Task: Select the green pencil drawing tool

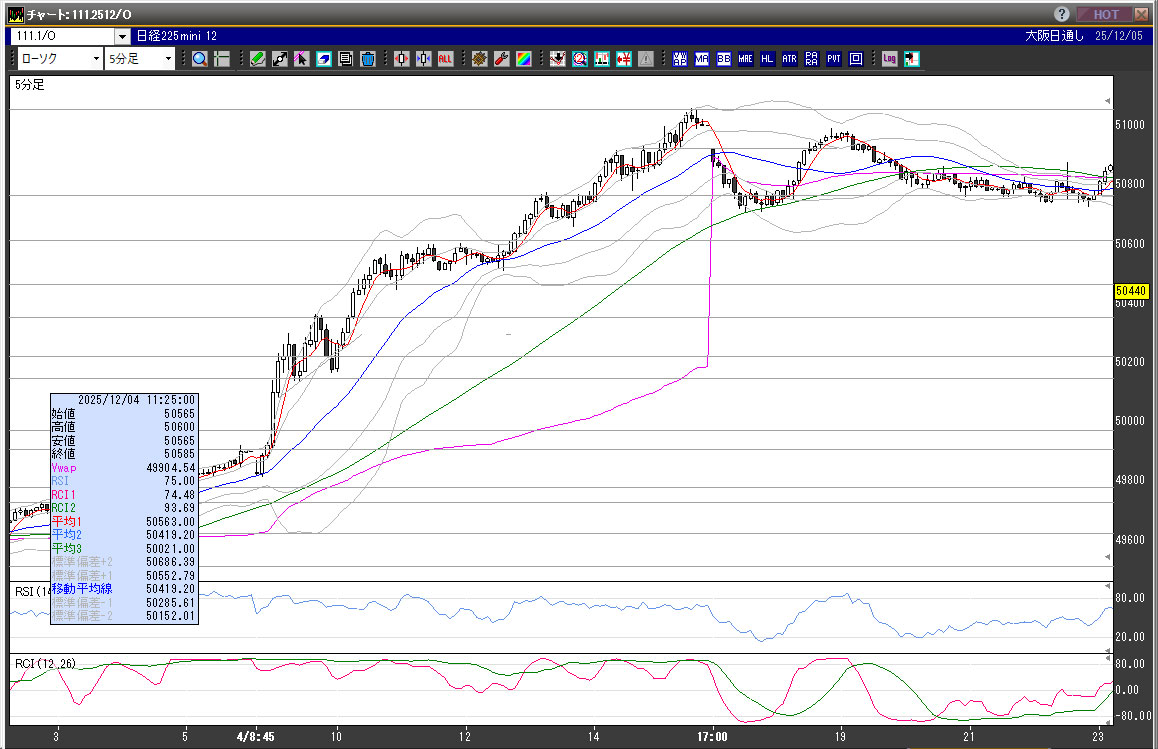Action: (x=257, y=59)
